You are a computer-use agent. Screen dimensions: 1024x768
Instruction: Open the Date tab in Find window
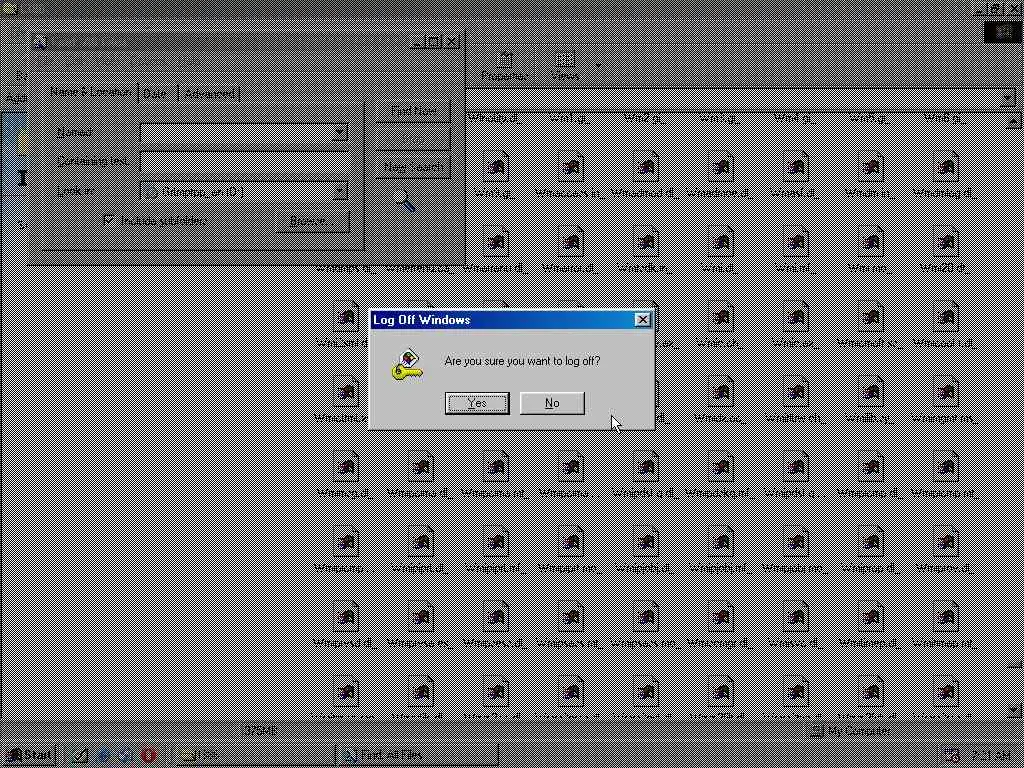pyautogui.click(x=157, y=94)
